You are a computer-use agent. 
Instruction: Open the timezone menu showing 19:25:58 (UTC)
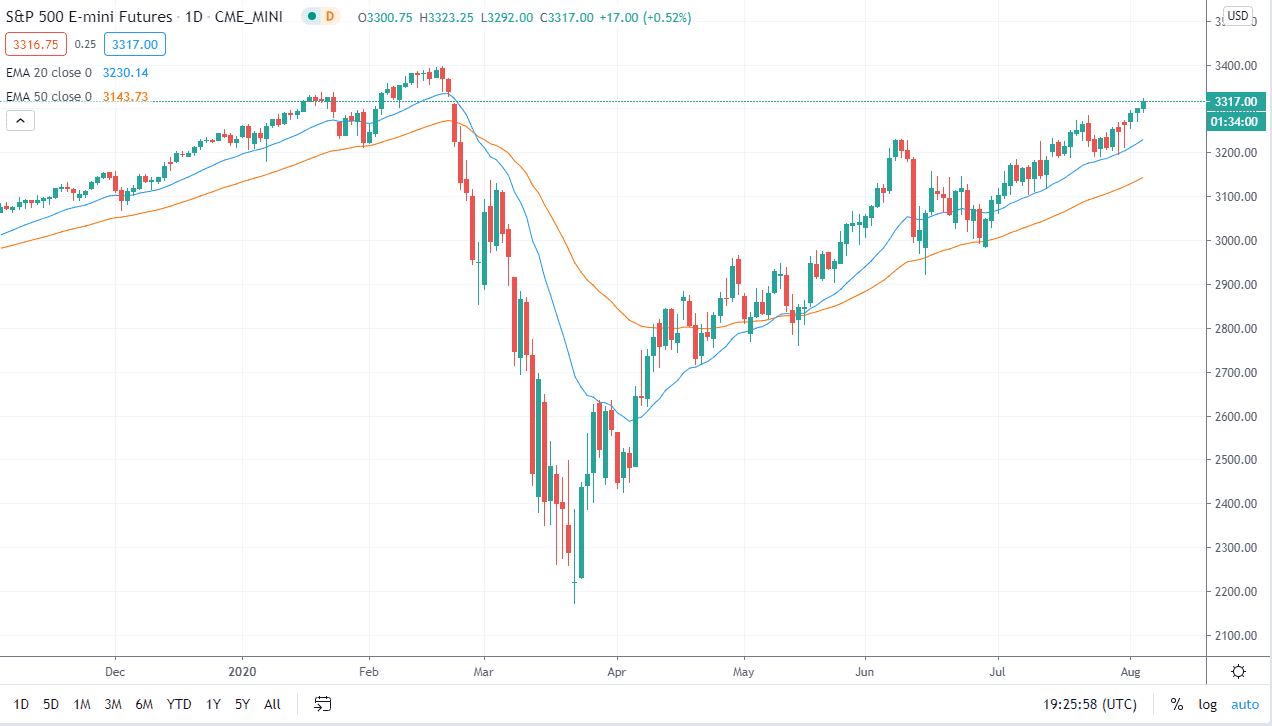tap(1089, 704)
